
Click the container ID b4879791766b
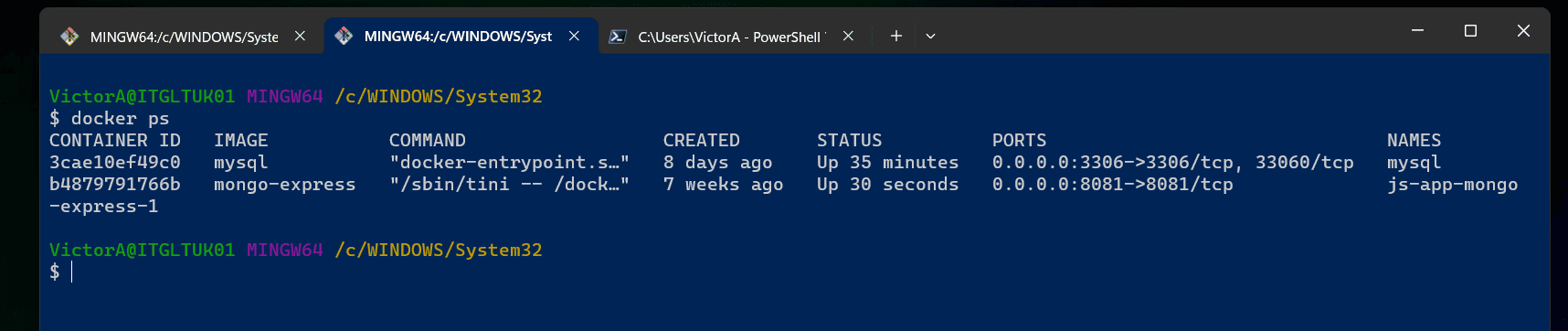coord(115,184)
